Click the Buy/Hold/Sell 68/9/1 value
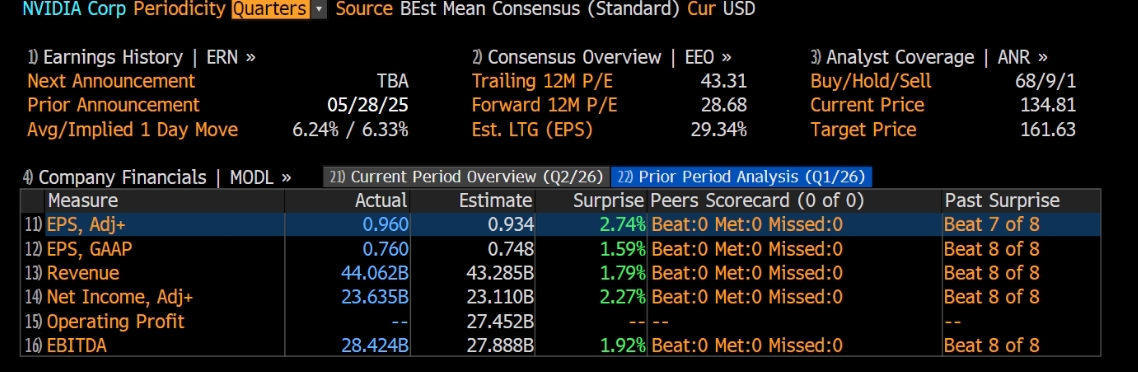Image resolution: width=1138 pixels, height=372 pixels. coord(1045,81)
